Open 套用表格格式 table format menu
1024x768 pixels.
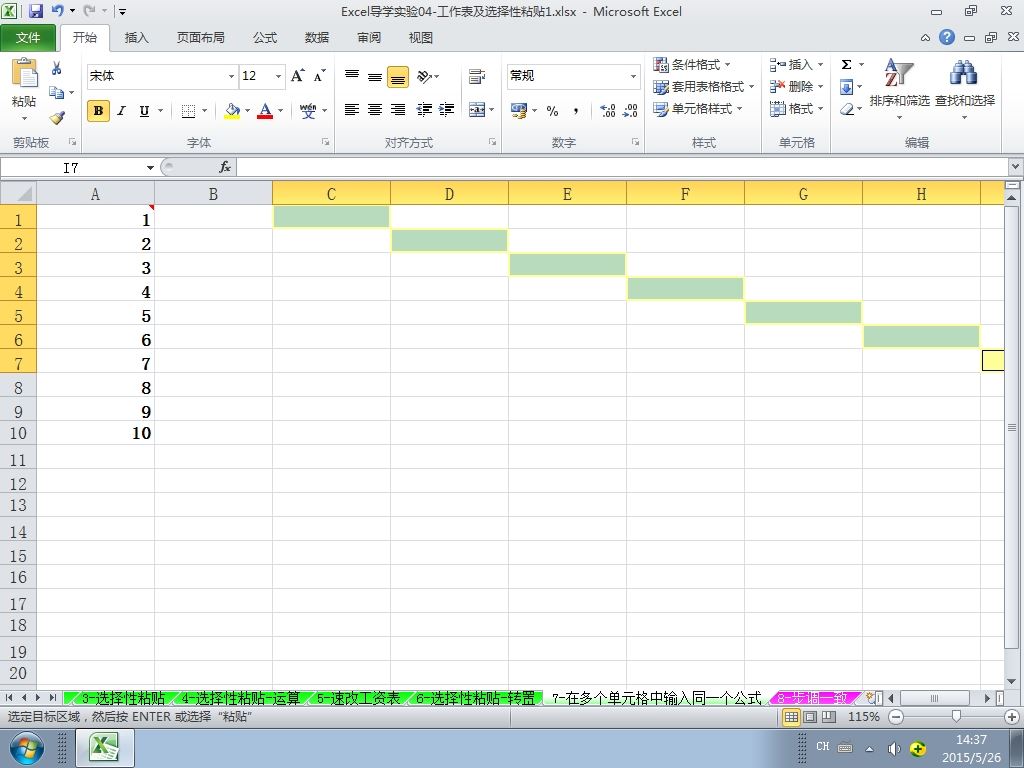tap(703, 87)
